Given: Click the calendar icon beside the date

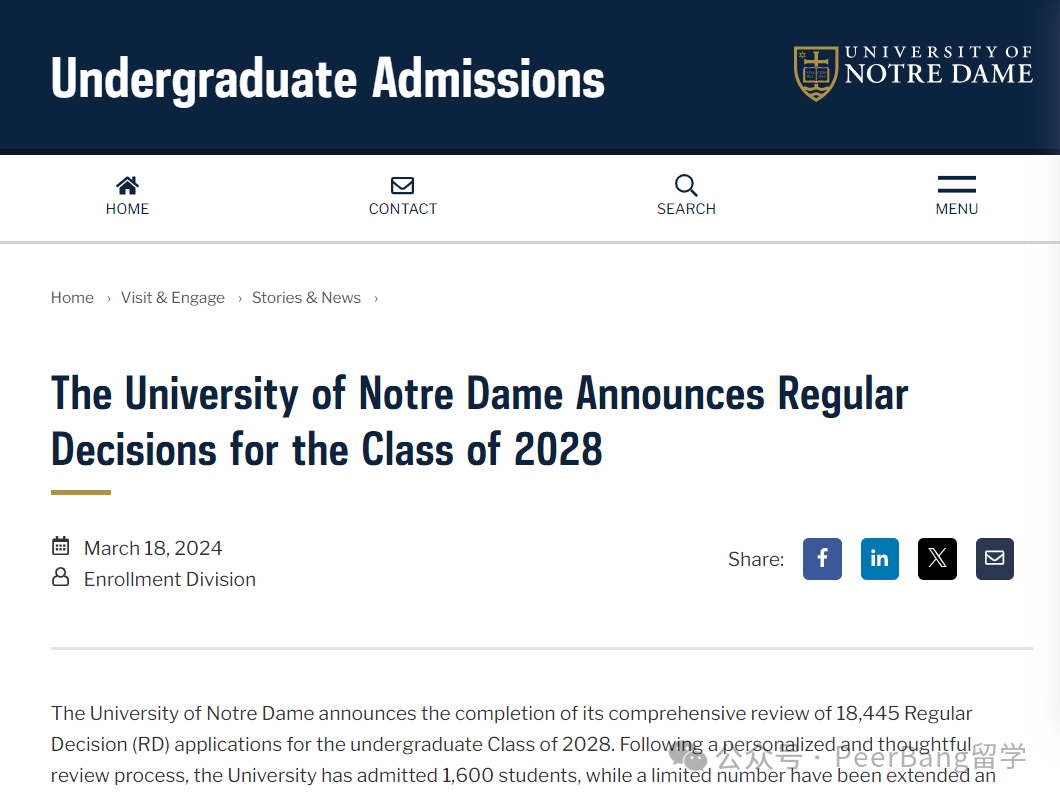Looking at the screenshot, I should [x=61, y=546].
